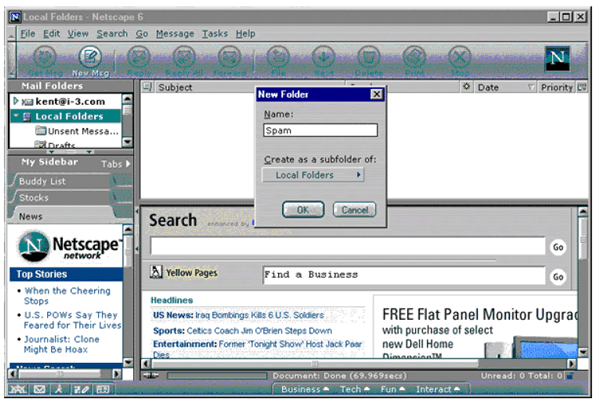The width and height of the screenshot is (600, 410).
Task: Expand the Interact menu in taskbar
Action: coord(438,389)
